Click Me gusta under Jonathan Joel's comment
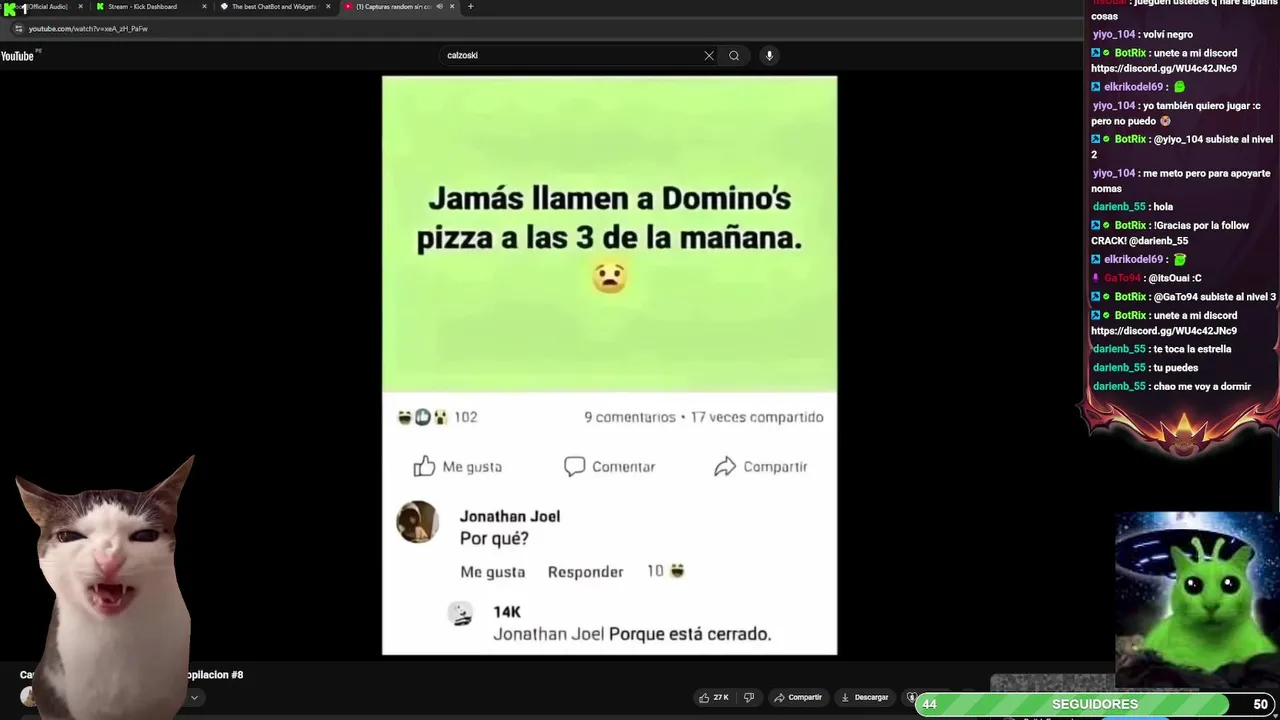This screenshot has width=1280, height=720. point(492,572)
